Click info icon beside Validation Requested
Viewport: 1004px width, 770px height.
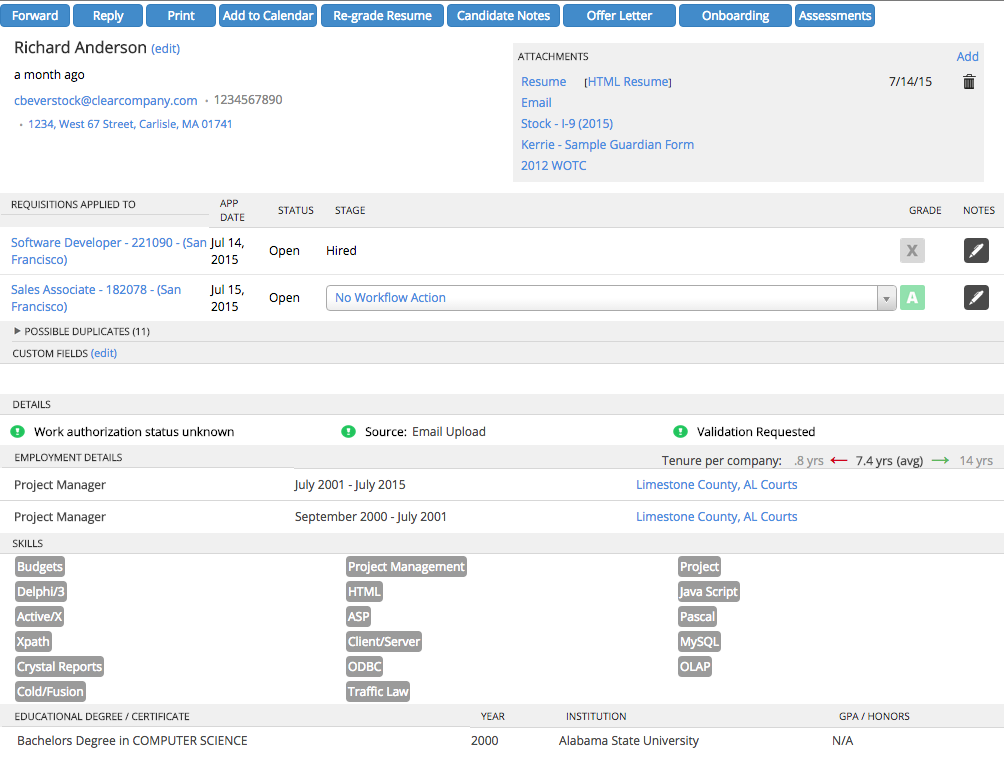680,431
